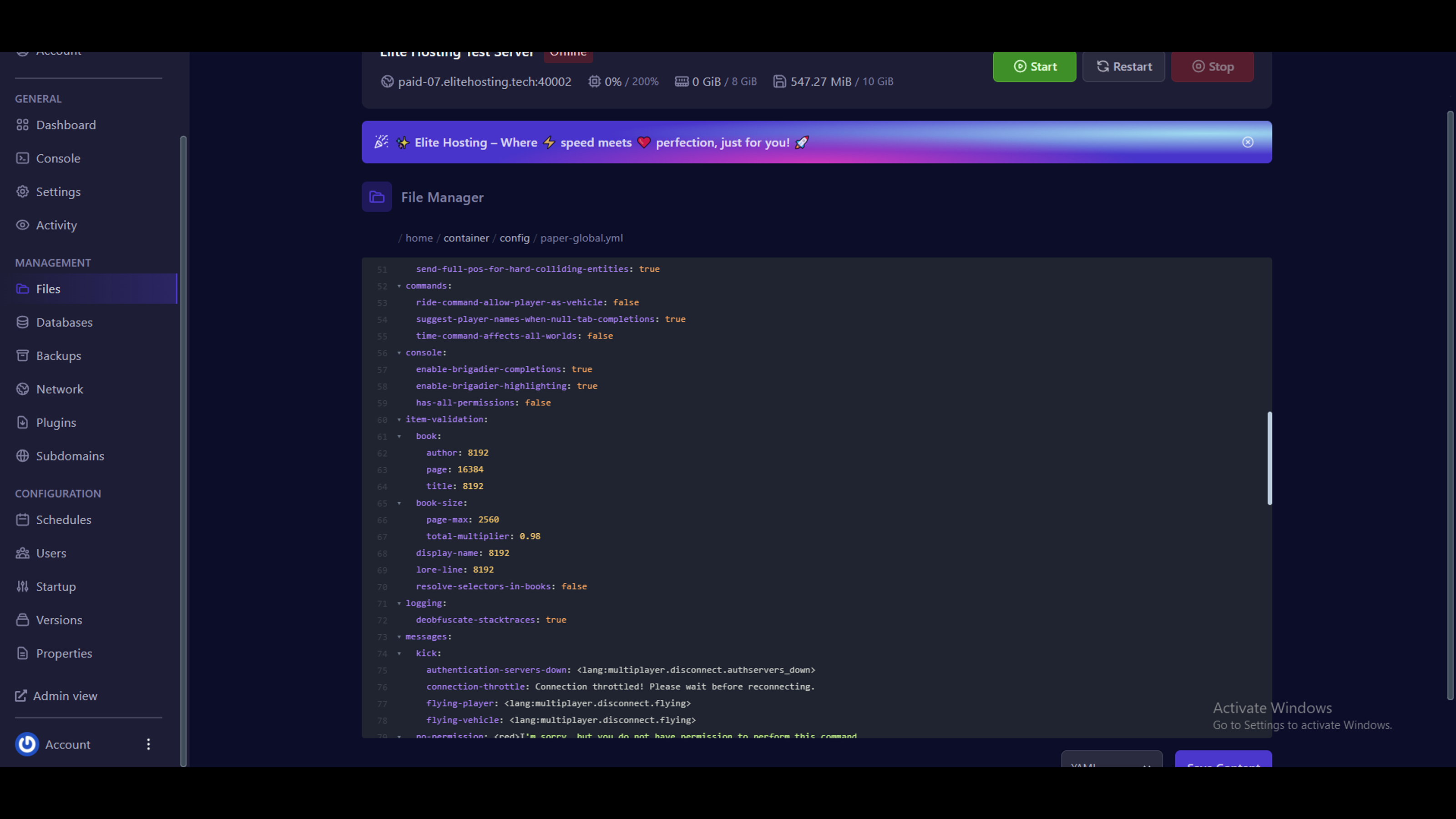Navigate to the config breadcrumb folder
Screen dimensions: 1456x819
pos(514,238)
